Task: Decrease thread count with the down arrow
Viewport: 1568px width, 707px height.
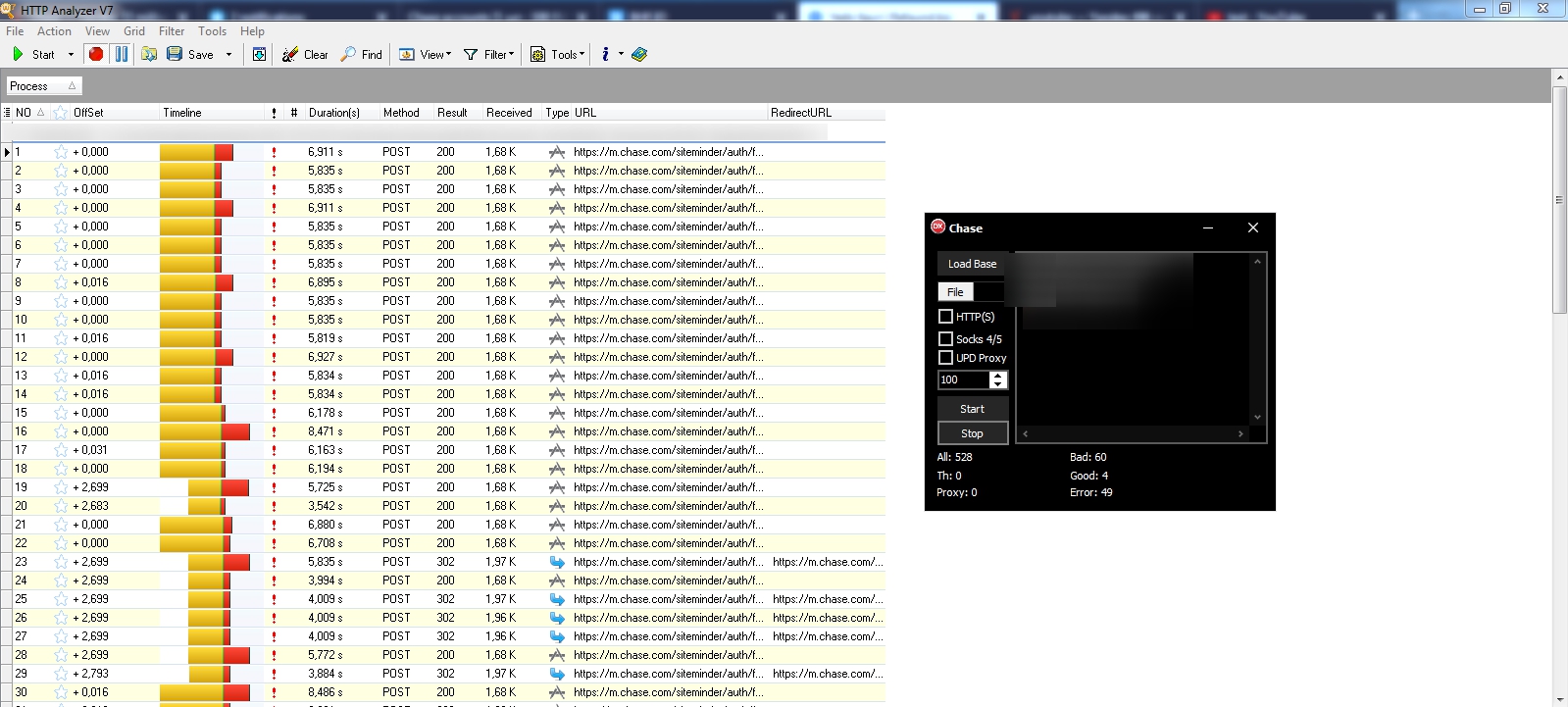Action: coord(998,383)
